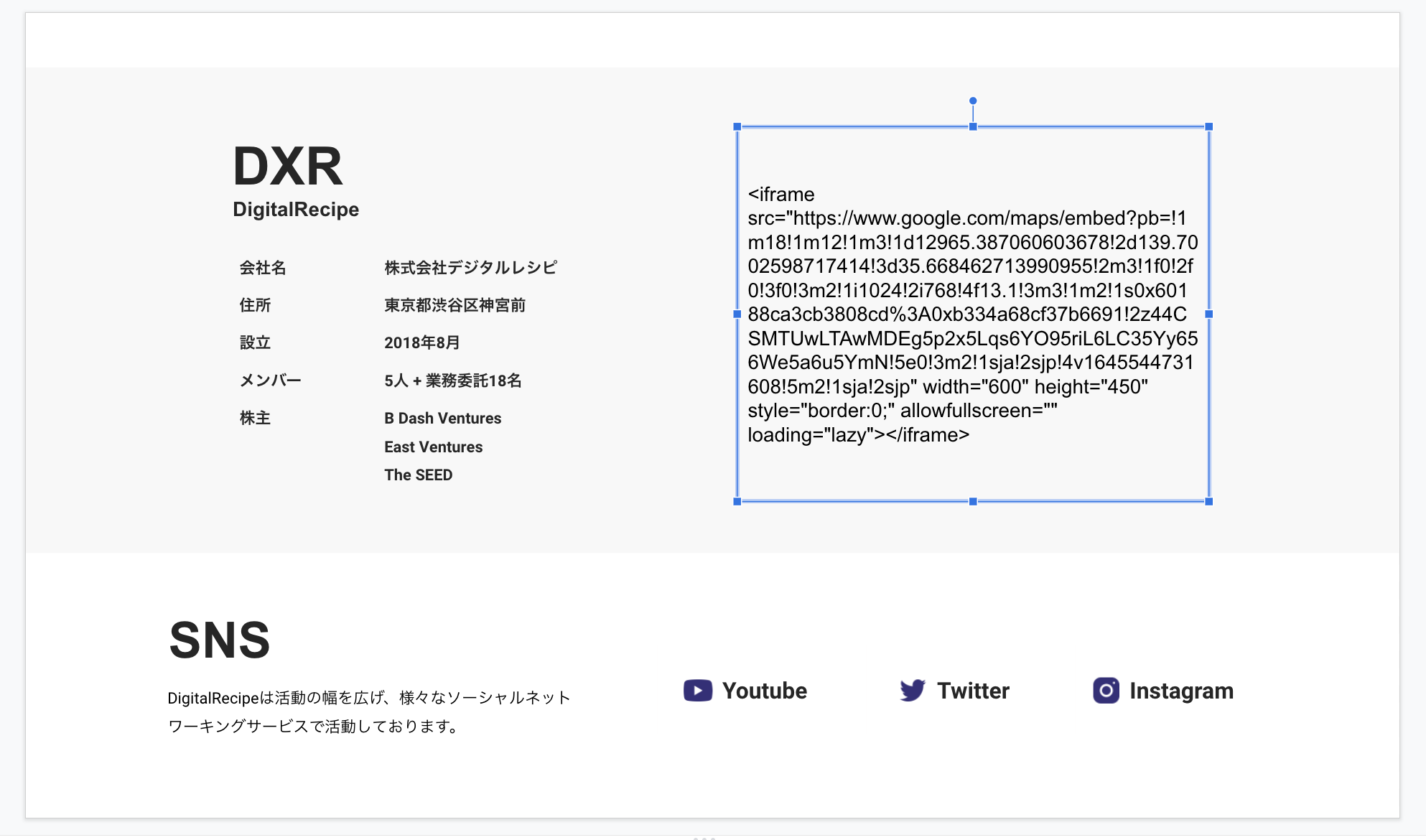Click the right-middle resize handle of selection

pyautogui.click(x=1209, y=314)
